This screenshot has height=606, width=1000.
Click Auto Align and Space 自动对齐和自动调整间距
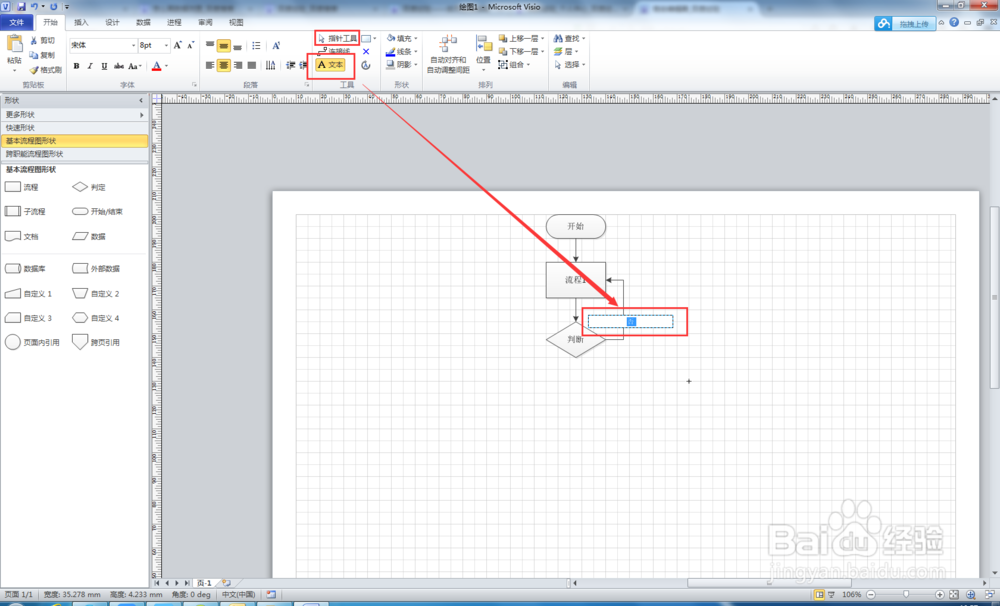pyautogui.click(x=448, y=54)
